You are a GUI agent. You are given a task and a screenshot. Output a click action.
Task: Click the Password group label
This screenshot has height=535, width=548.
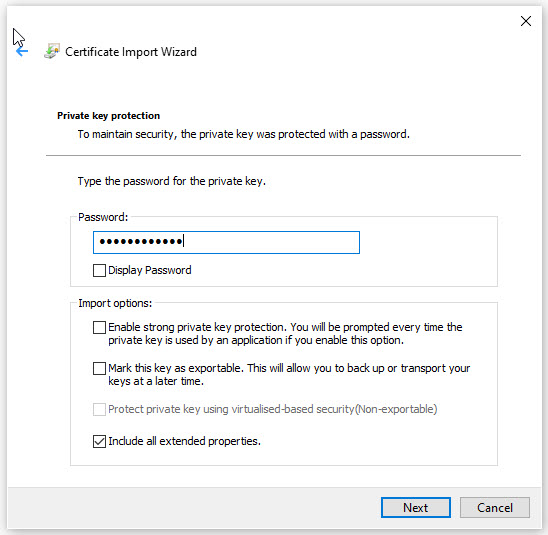coord(103,217)
